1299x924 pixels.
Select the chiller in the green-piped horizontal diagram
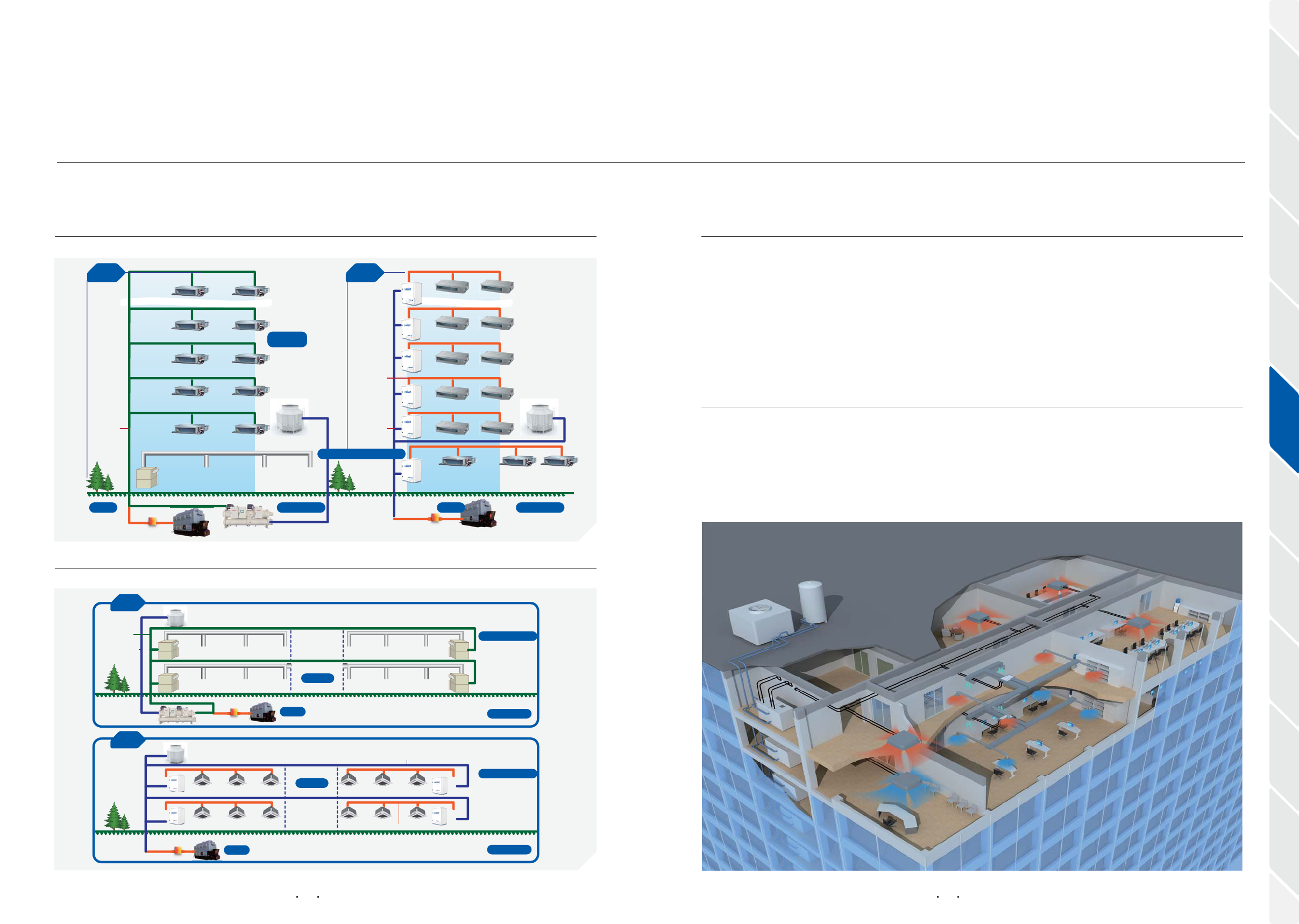pyautogui.click(x=177, y=714)
